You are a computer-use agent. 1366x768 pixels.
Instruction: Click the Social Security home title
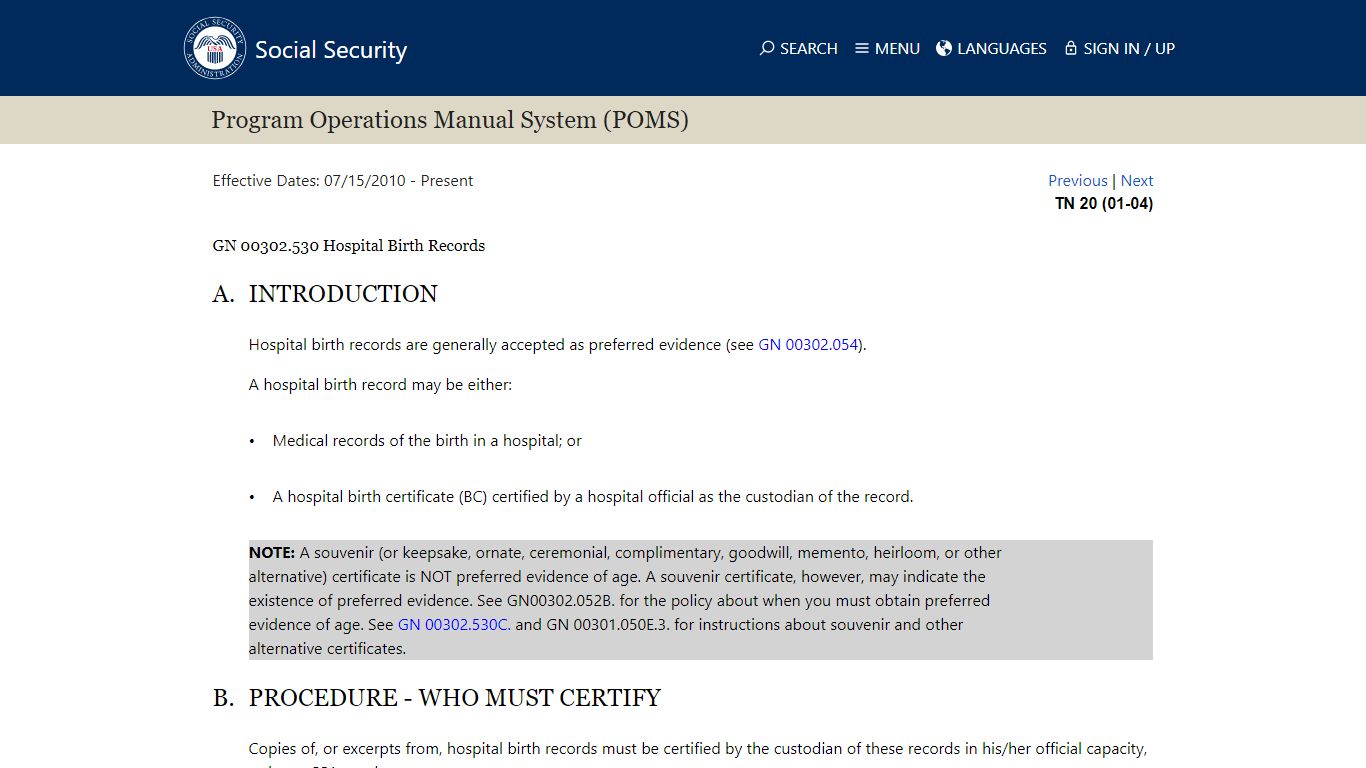(331, 50)
